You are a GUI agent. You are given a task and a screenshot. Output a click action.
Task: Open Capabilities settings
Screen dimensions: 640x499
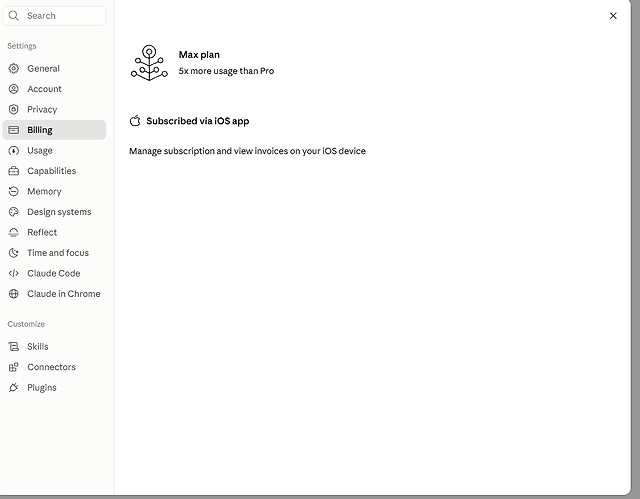click(54, 171)
